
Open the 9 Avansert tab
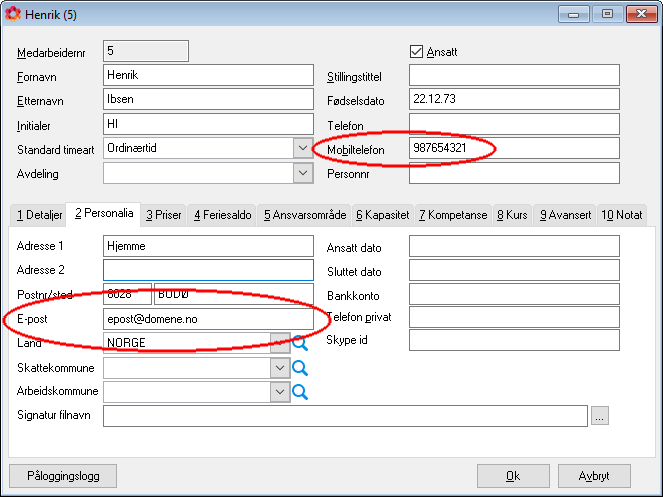tap(565, 215)
